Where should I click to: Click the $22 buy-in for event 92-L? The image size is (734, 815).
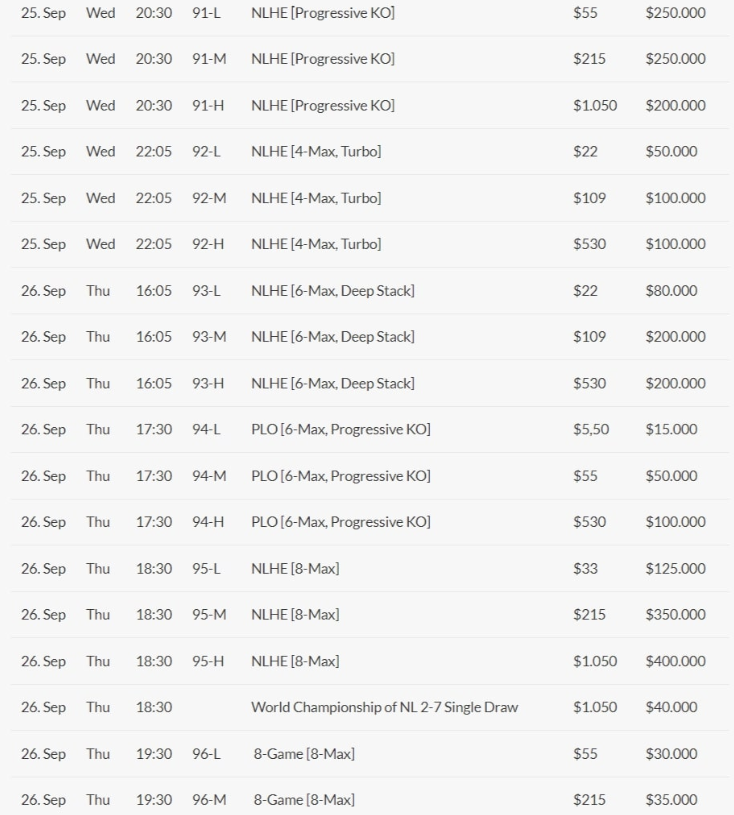coord(585,152)
